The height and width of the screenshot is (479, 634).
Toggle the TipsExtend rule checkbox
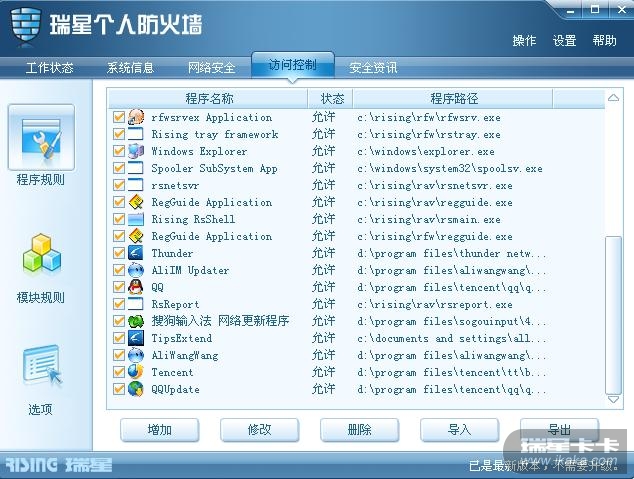pyautogui.click(x=119, y=338)
